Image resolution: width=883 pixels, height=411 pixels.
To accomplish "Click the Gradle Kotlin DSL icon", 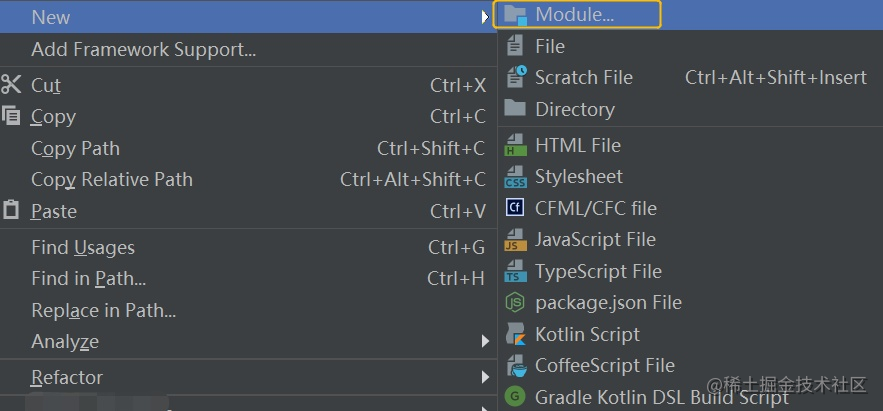I will (x=515, y=396).
